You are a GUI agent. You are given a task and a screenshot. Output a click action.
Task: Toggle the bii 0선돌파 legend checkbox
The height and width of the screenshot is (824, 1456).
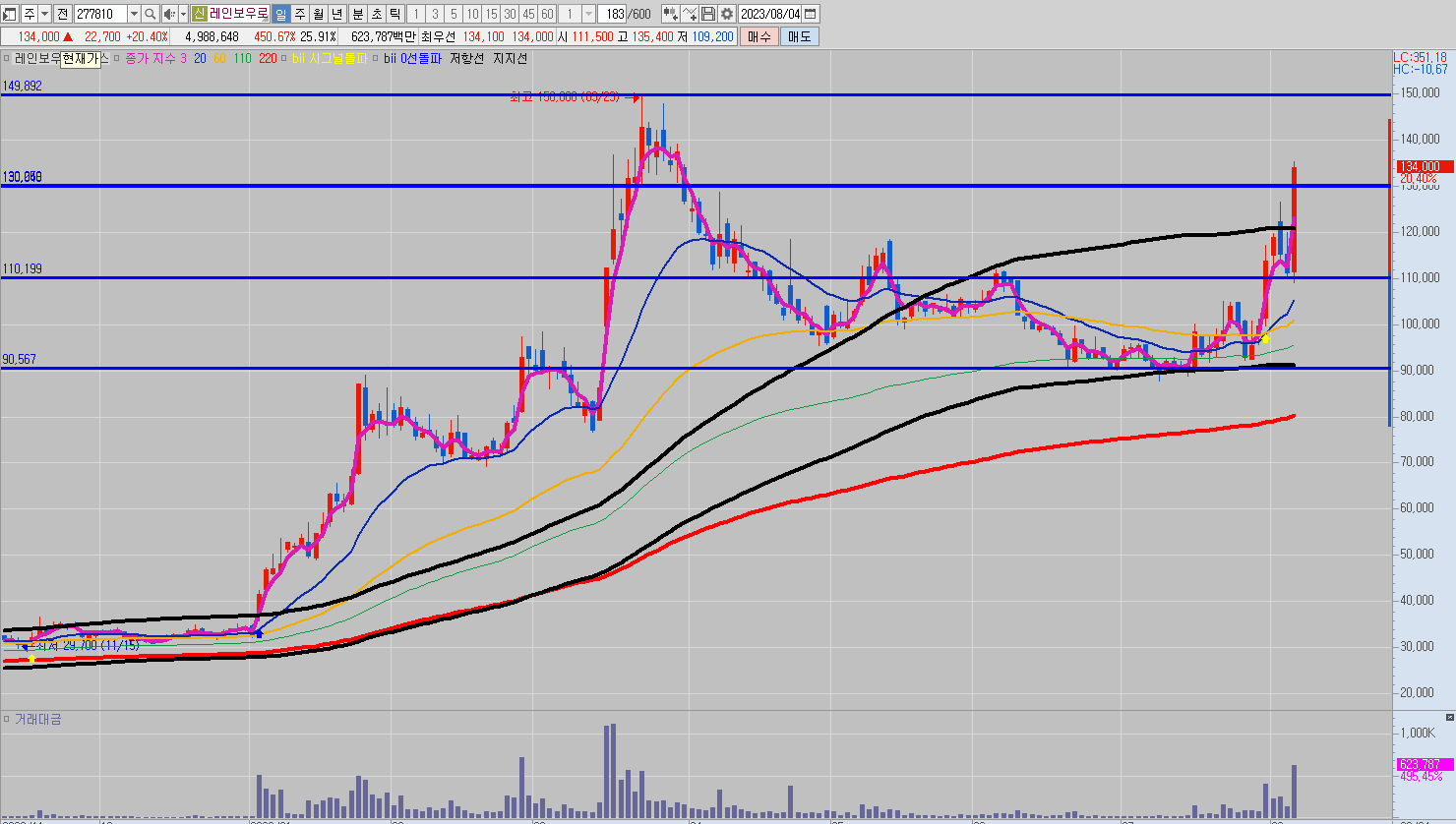376,58
